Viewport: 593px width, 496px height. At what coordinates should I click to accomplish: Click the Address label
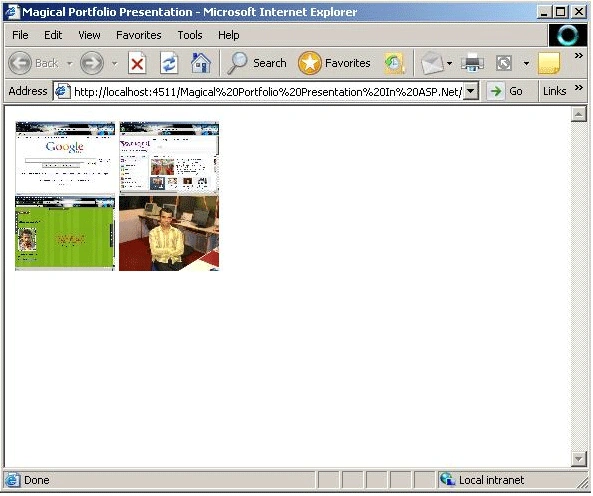click(x=28, y=91)
